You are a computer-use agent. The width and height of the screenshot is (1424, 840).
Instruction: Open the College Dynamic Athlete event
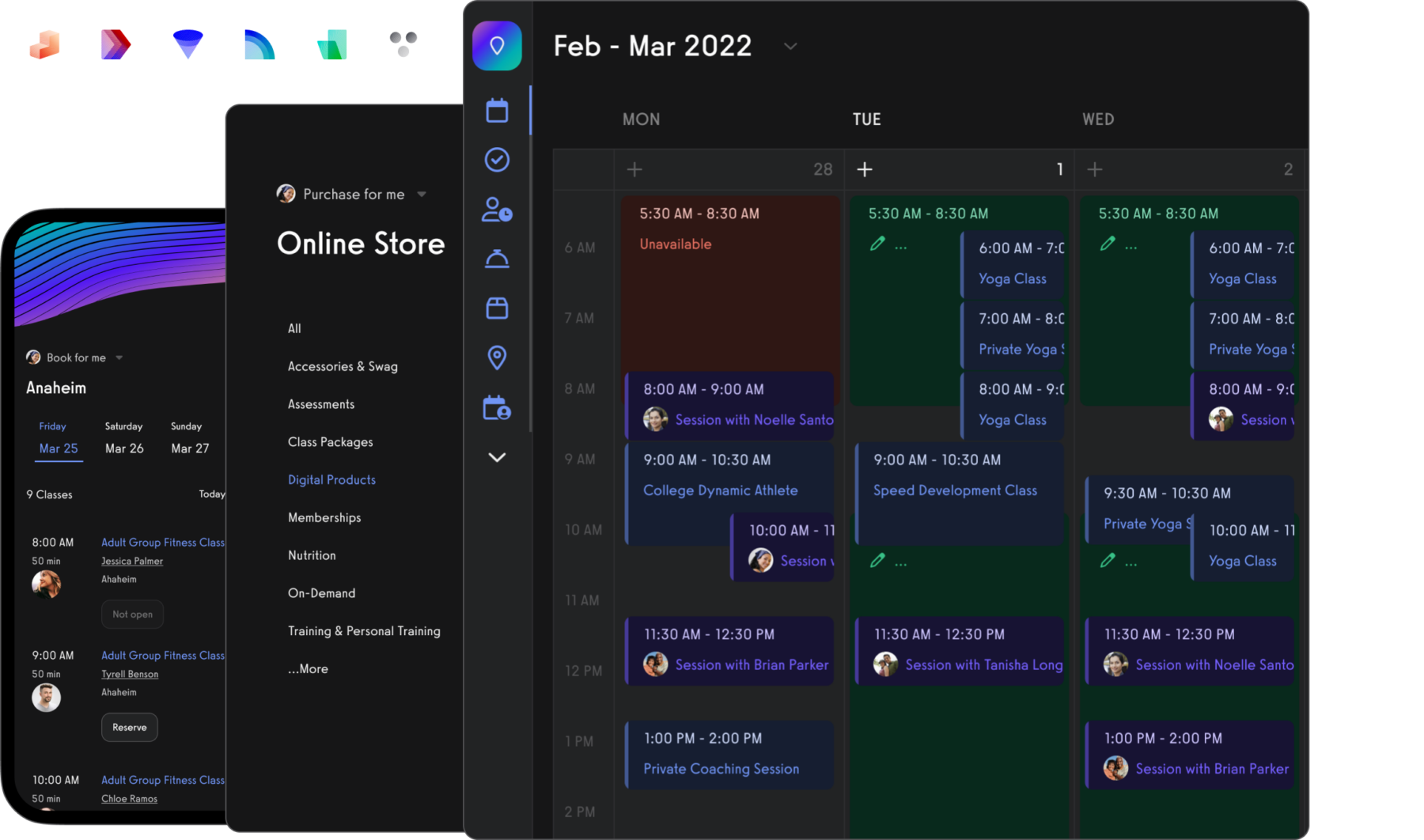pos(720,490)
